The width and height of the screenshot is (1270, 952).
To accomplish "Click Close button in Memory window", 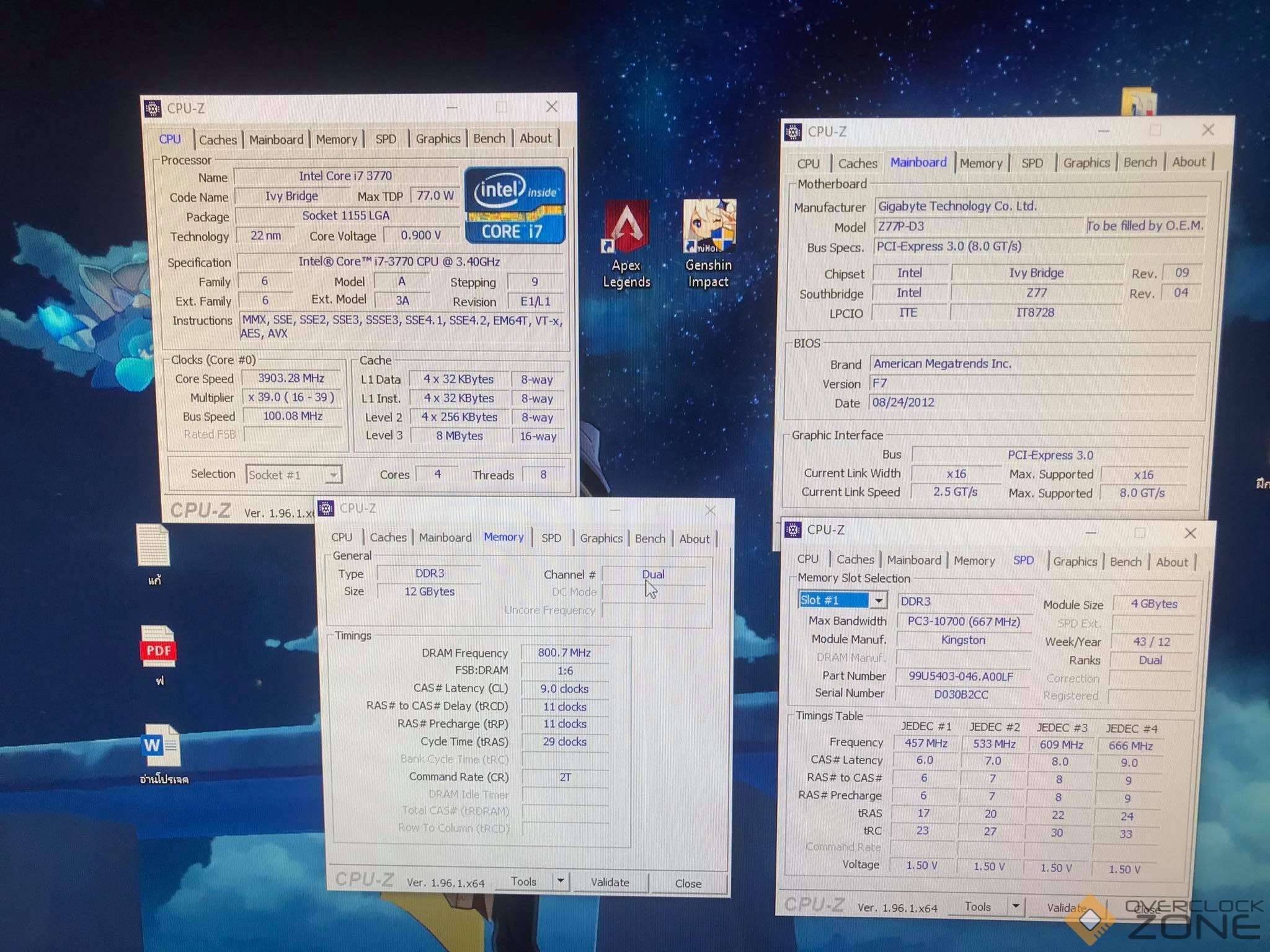I will [x=688, y=883].
